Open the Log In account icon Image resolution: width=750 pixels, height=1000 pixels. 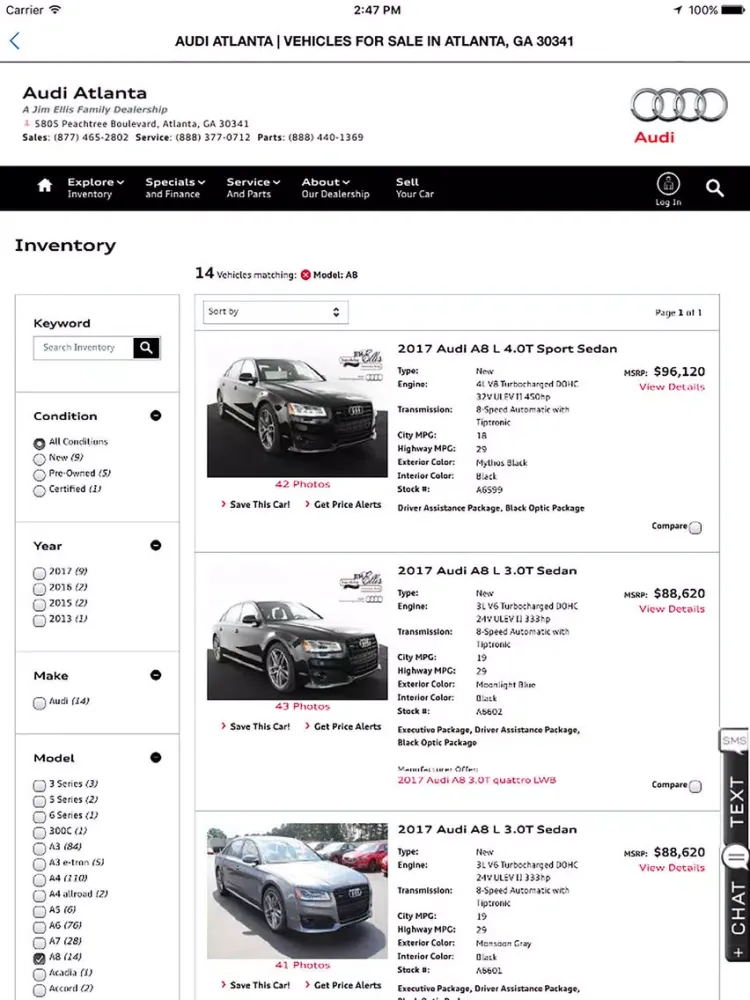pyautogui.click(x=668, y=189)
